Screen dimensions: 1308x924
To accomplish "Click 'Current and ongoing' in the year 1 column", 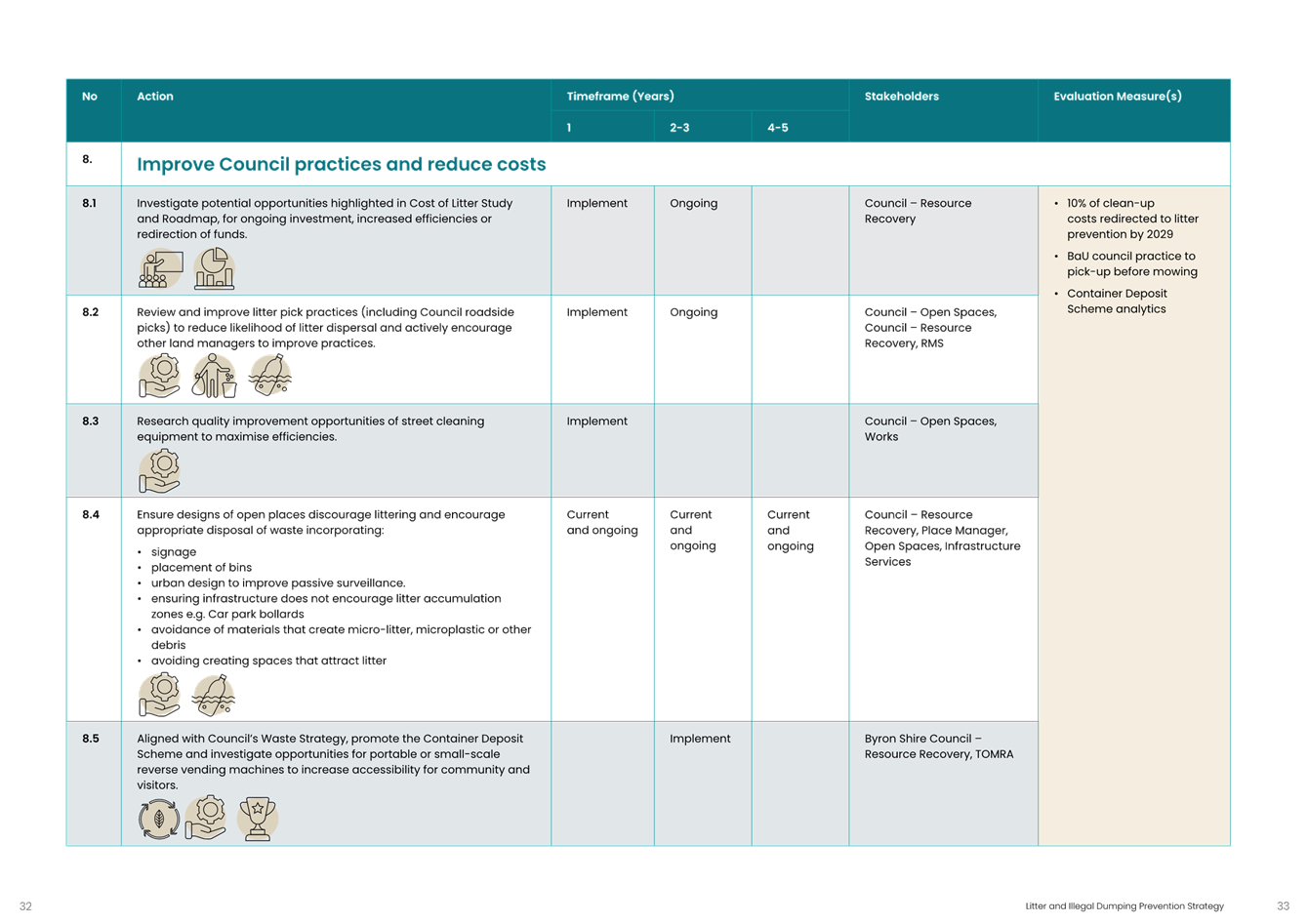I will pyautogui.click(x=602, y=523).
